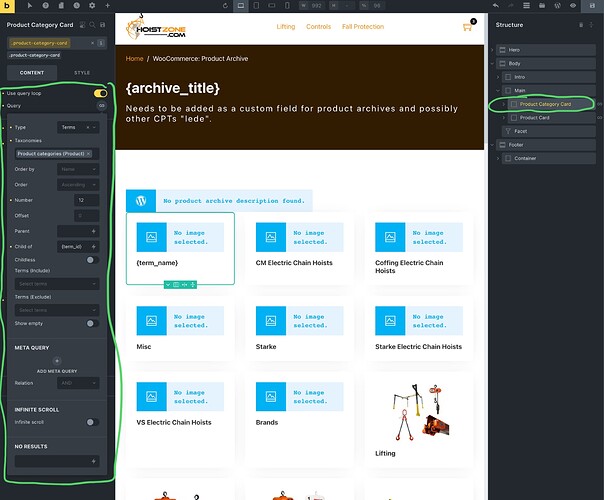Select the Lifting category card image
This screenshot has width=604, height=500.
[x=419, y=413]
